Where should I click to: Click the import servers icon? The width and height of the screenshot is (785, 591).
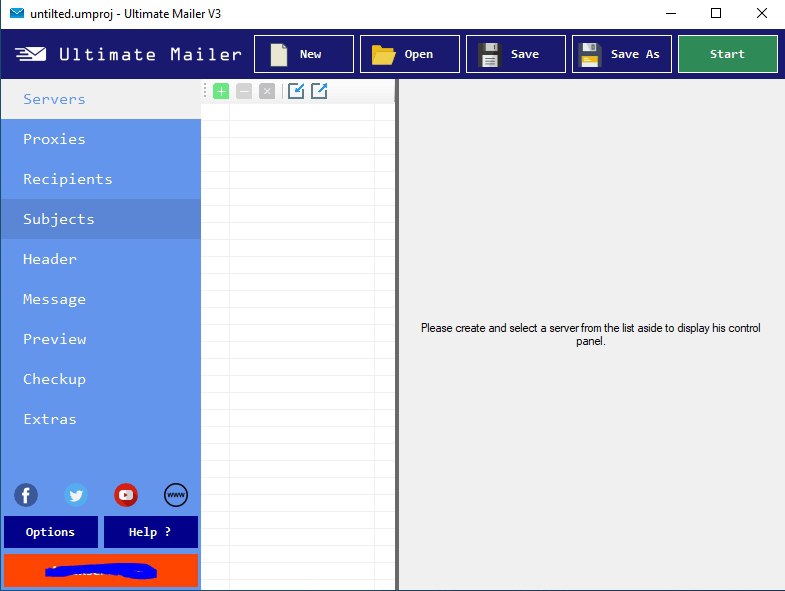coord(296,91)
